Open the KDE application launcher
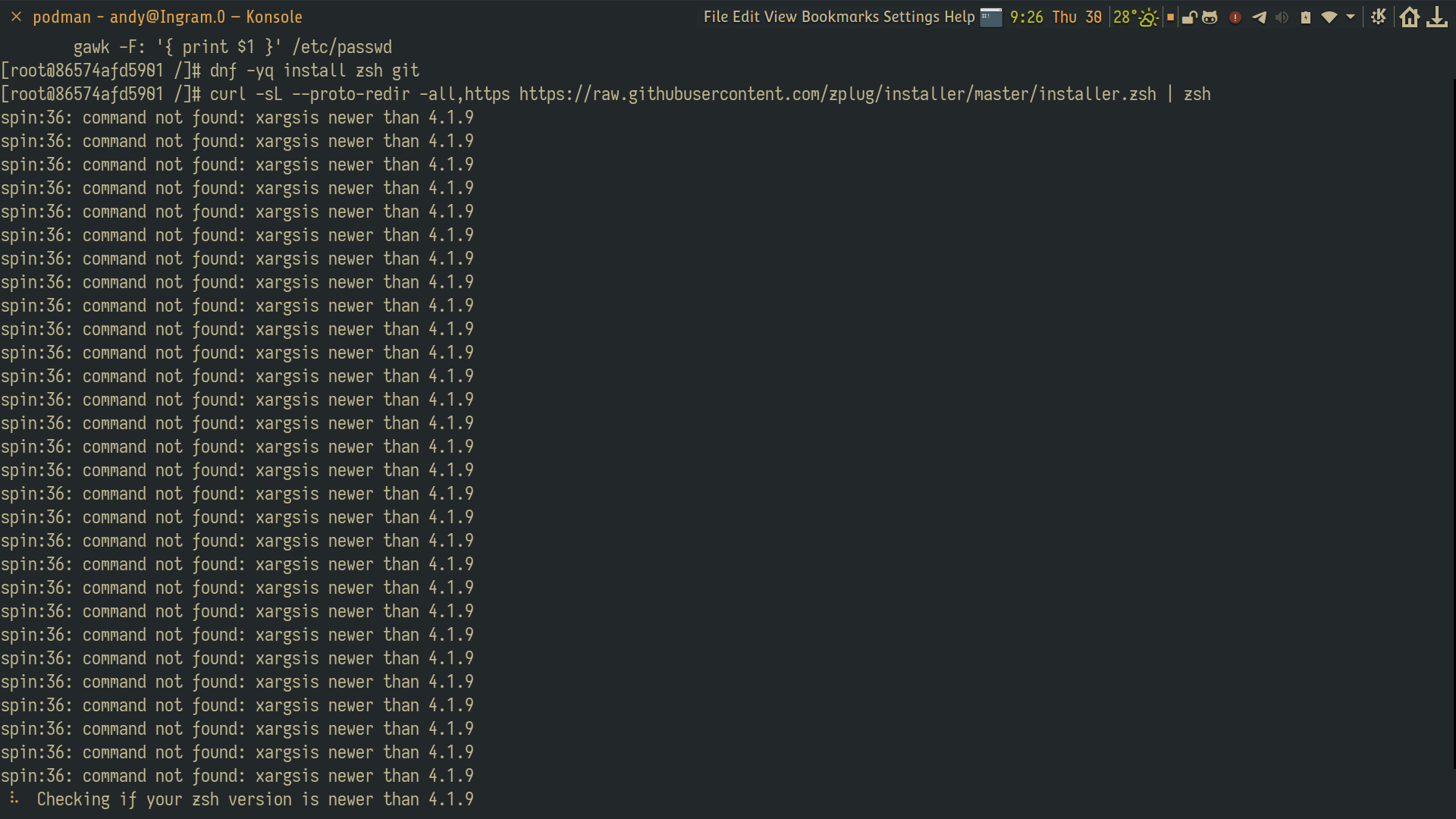Viewport: 1456px width, 819px height. pos(1378,16)
